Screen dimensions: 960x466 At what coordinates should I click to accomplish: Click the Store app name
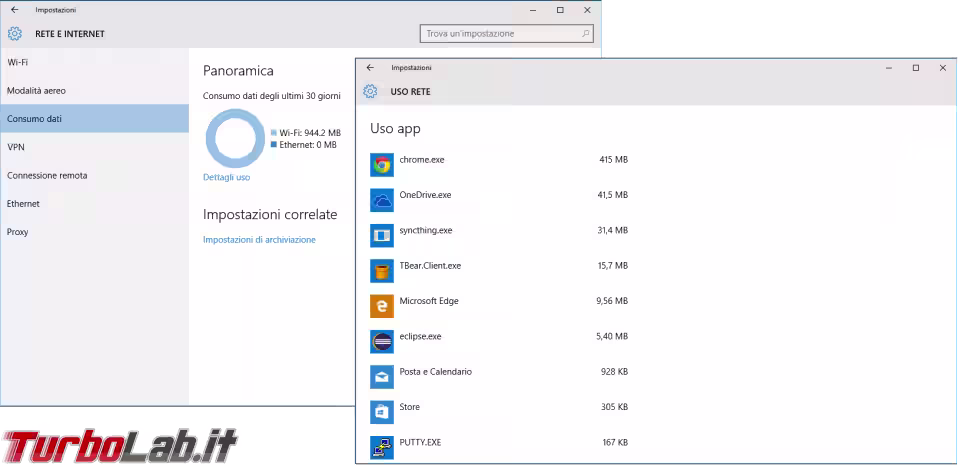click(410, 407)
